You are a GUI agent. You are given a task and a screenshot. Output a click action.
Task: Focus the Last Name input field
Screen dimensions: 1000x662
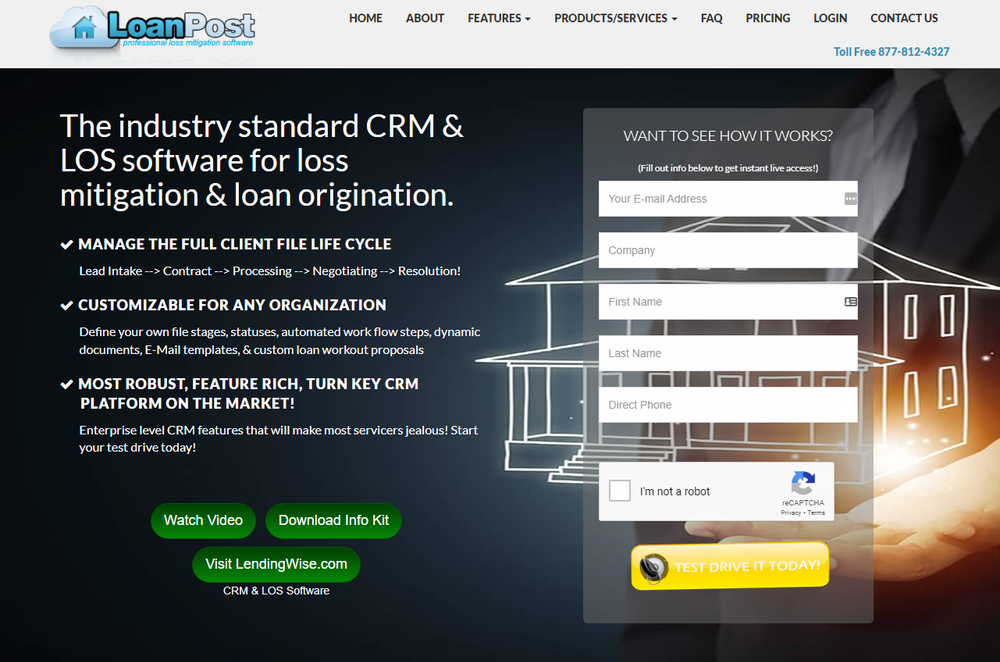tap(728, 353)
